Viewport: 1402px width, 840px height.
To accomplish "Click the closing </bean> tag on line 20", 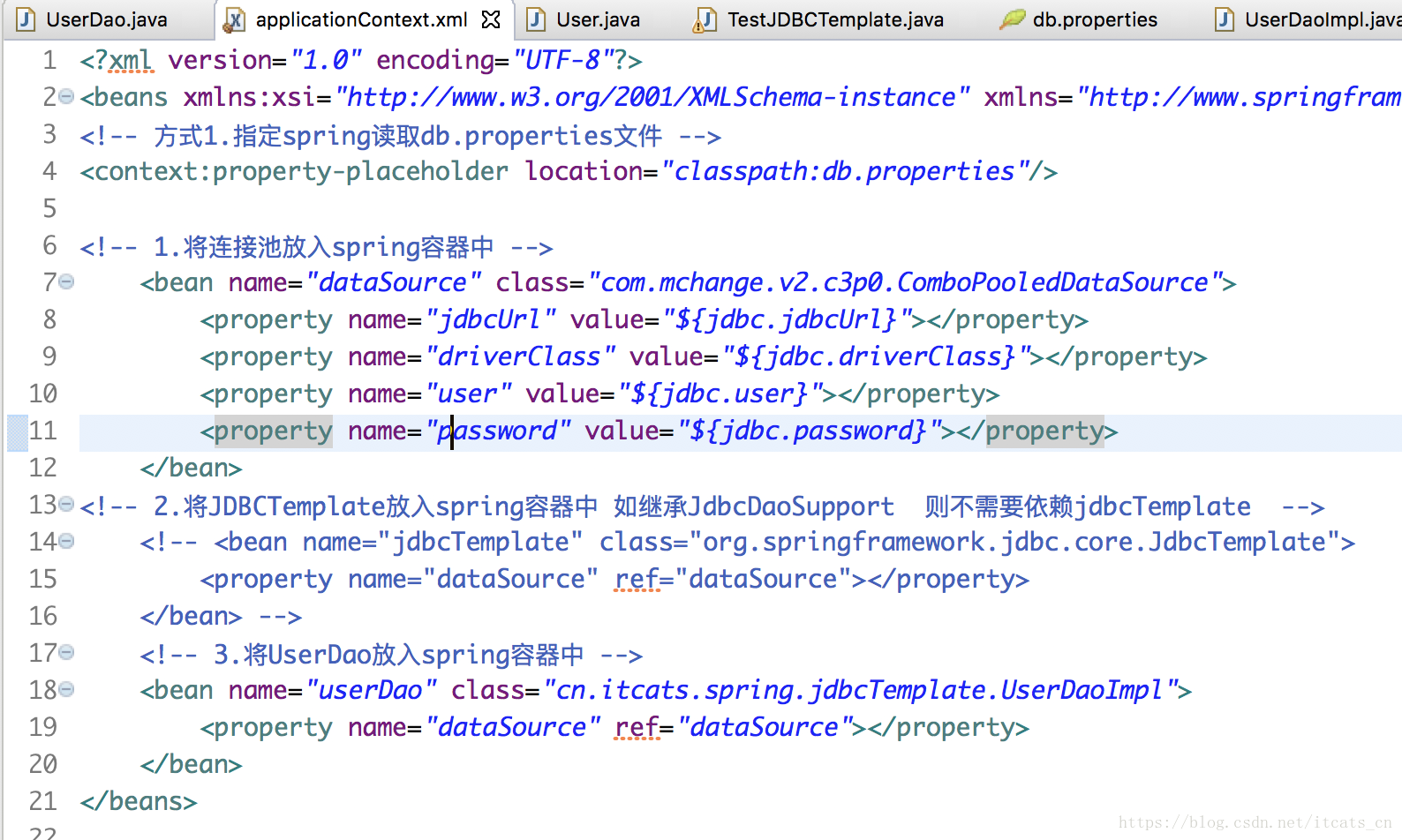I will 191,764.
